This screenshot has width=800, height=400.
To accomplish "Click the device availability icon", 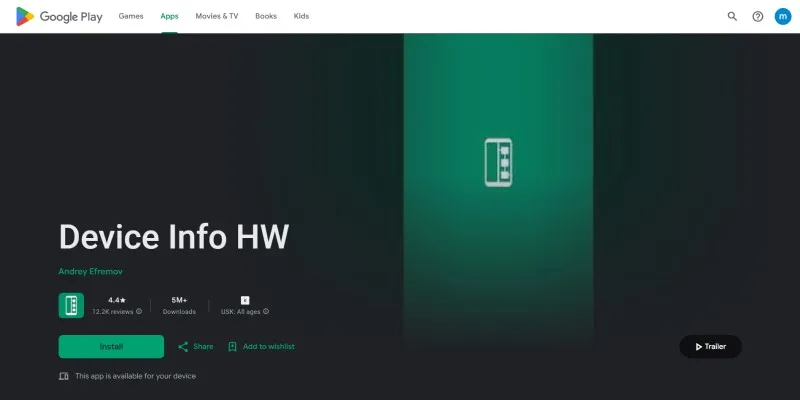I will click(x=64, y=376).
